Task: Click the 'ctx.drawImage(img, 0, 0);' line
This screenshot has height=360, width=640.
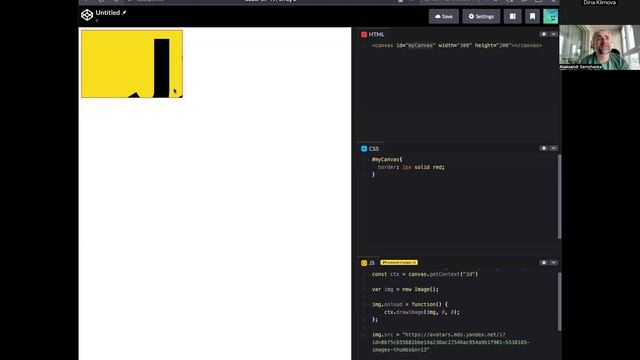Action: [422, 312]
